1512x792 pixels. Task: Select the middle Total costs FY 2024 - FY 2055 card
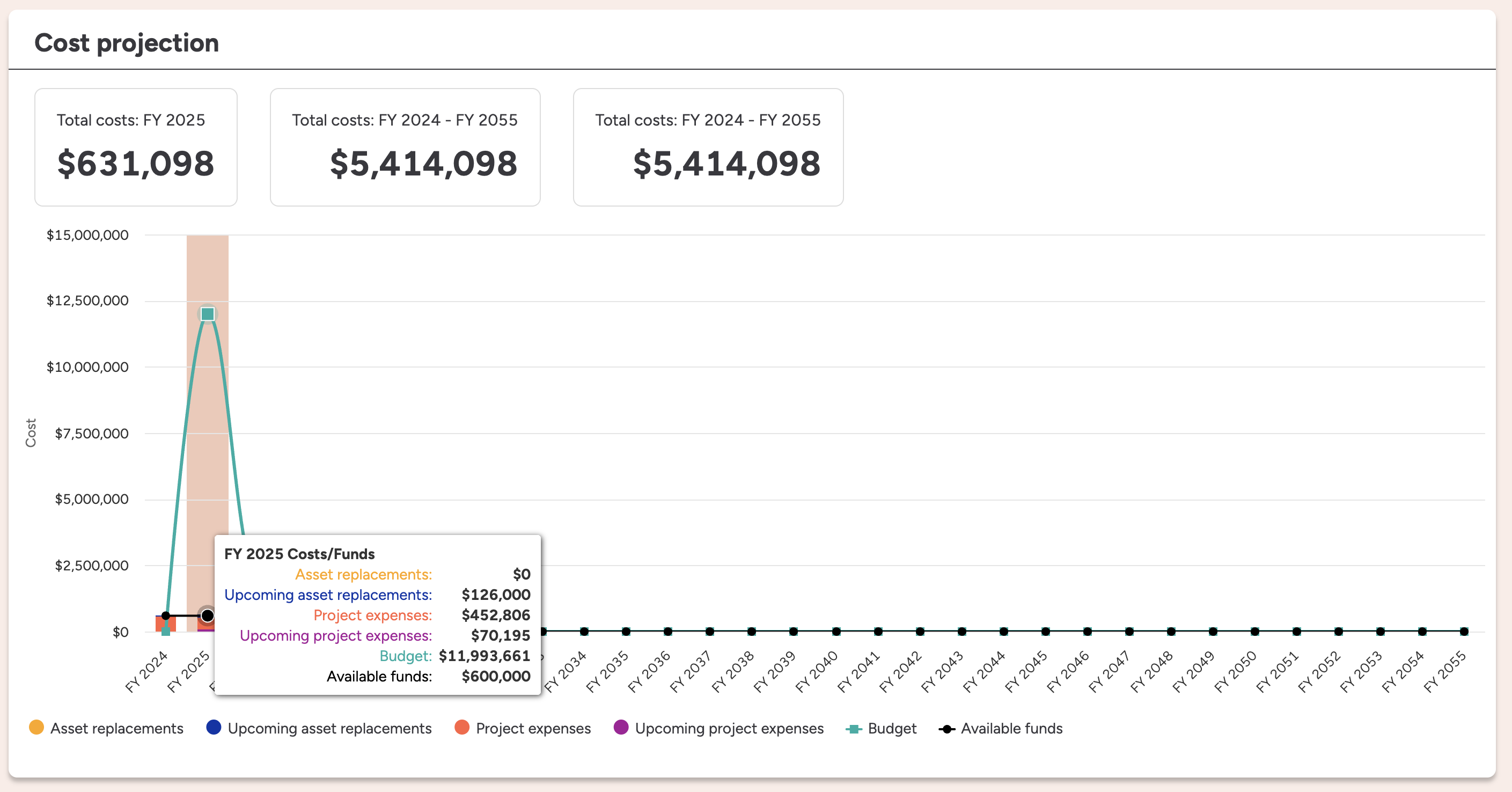click(405, 147)
